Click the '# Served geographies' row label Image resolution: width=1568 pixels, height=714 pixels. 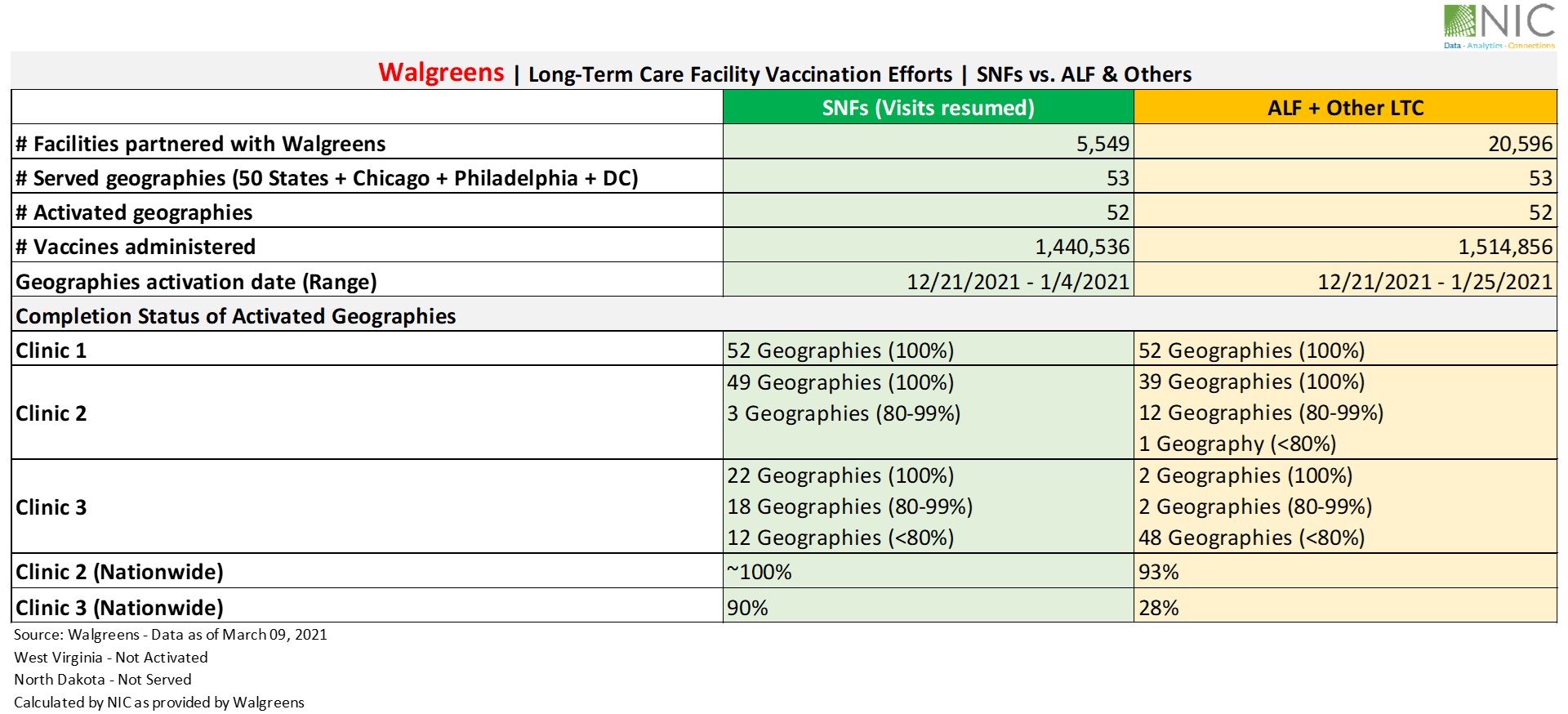[x=327, y=178]
